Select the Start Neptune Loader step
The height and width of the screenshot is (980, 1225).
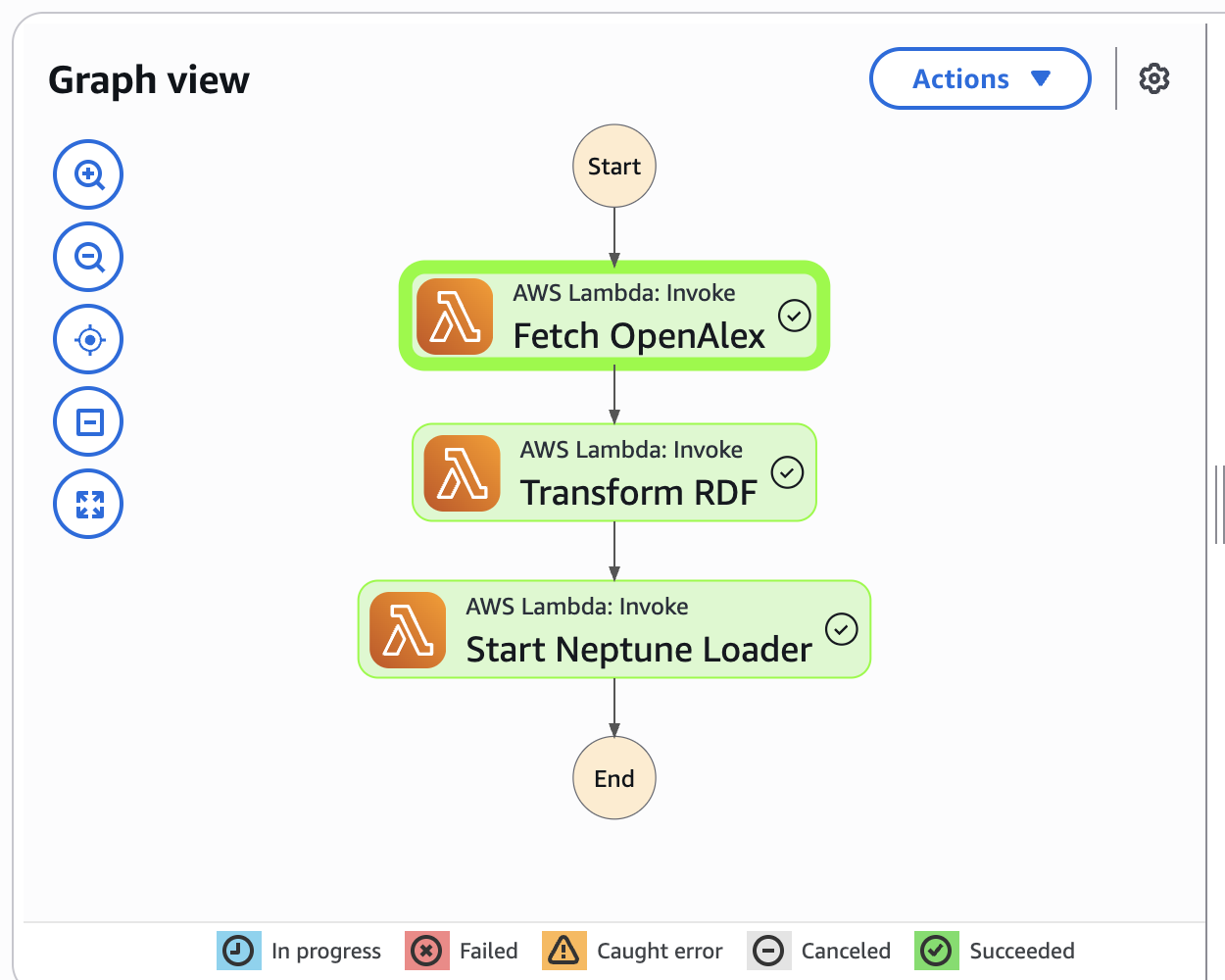614,629
